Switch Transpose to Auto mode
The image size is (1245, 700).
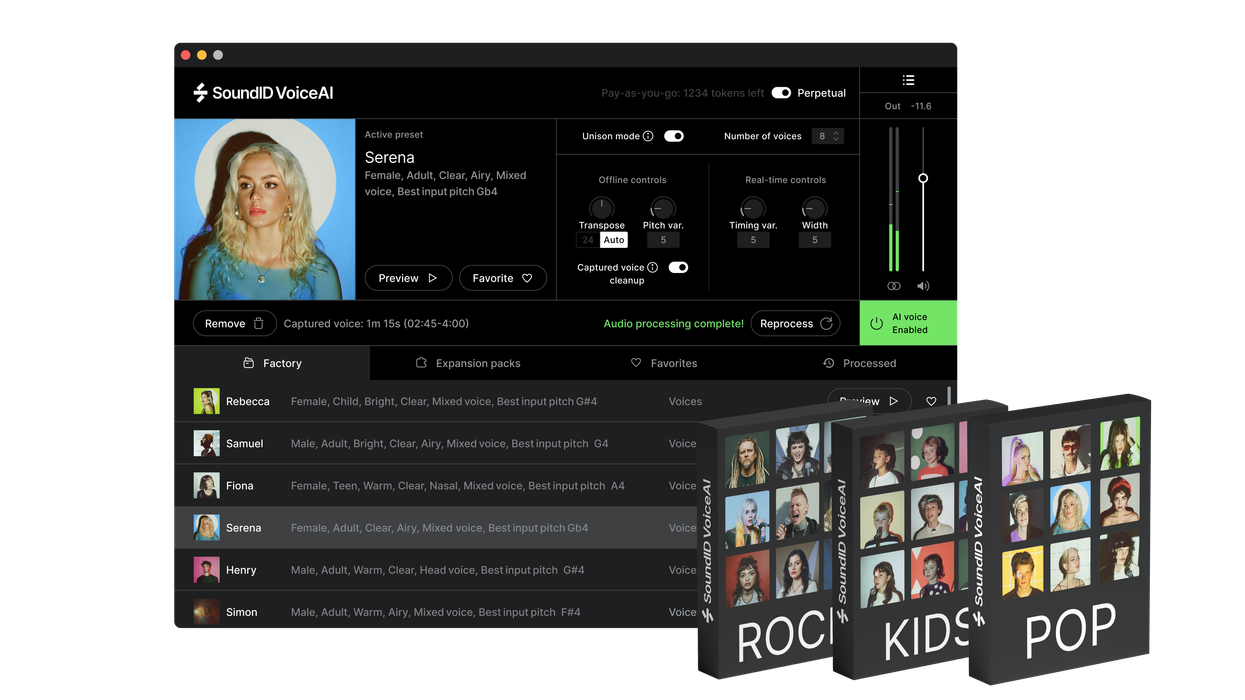(x=613, y=240)
